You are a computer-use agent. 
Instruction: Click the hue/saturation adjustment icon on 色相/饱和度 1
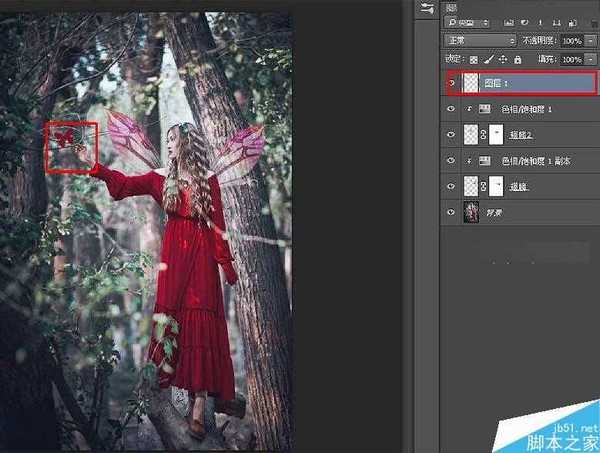[x=486, y=108]
